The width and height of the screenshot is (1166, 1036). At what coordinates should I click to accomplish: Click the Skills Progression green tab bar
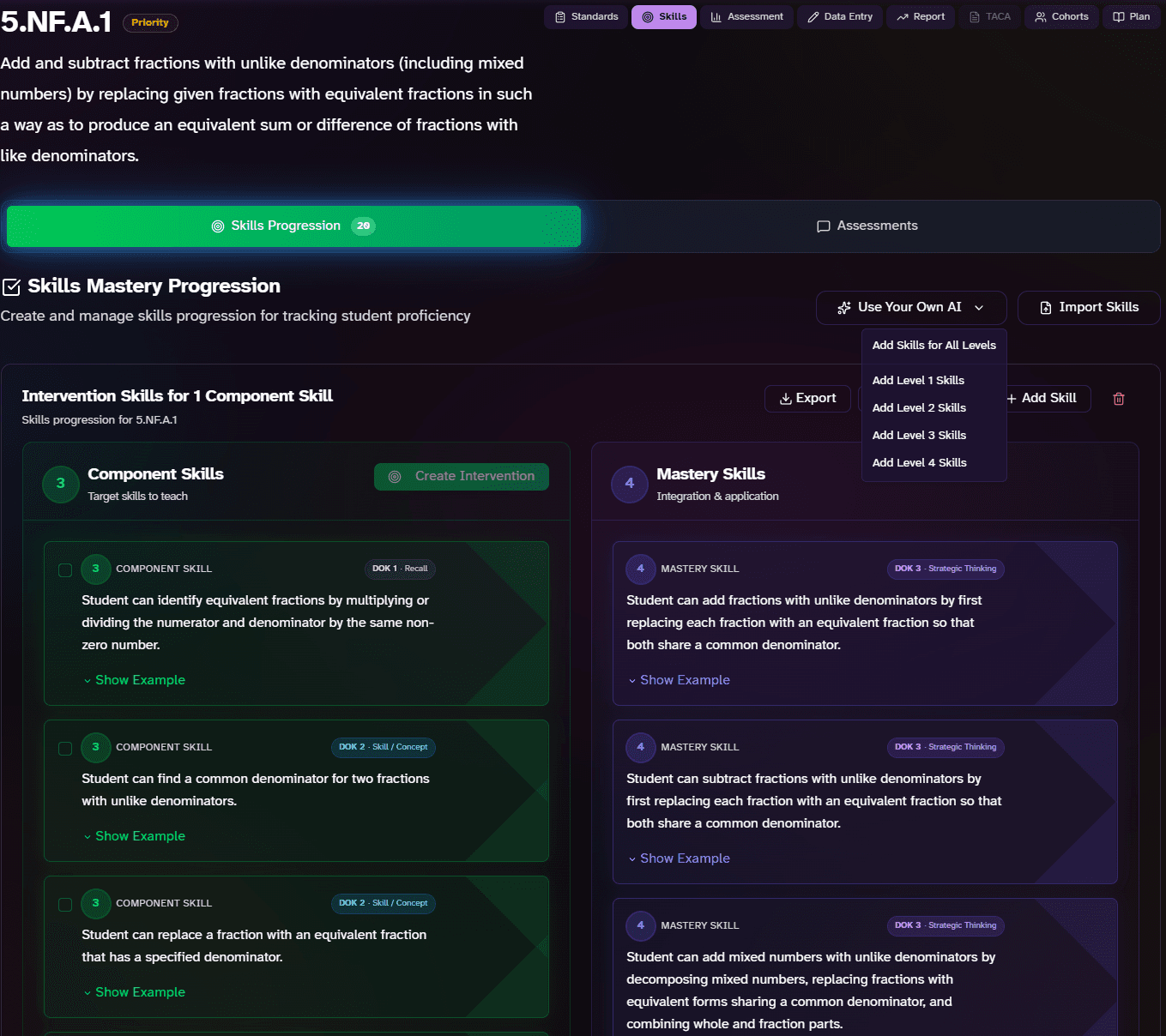293,226
